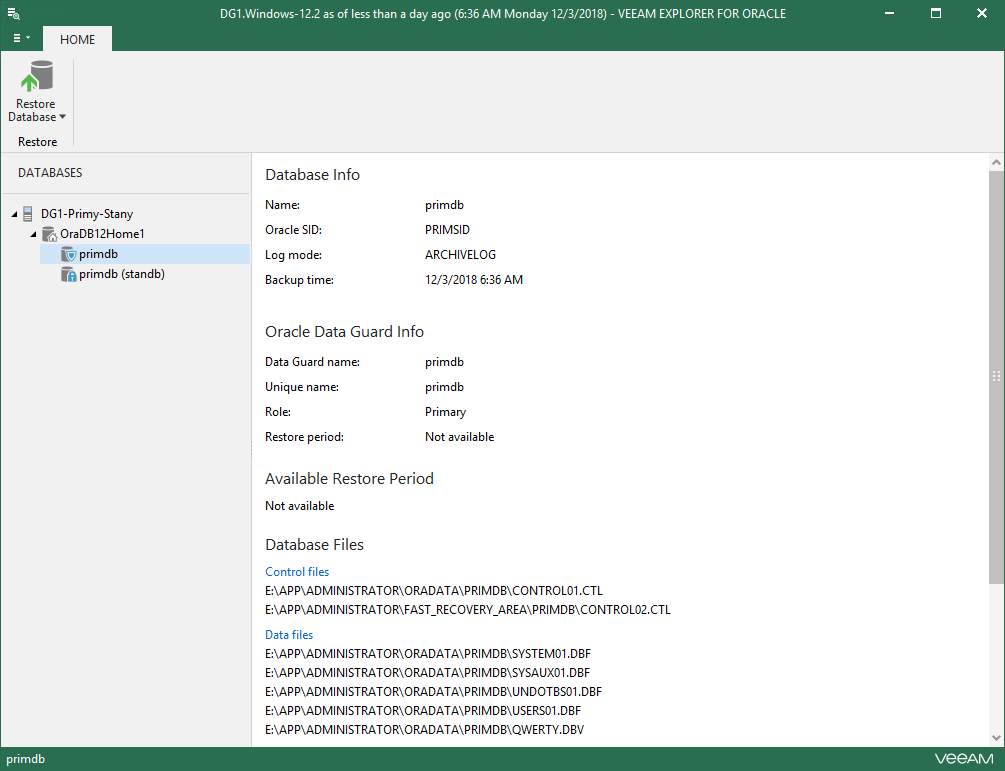Click the Backup time value 12/3/2018 6:36 AM
The image size is (1005, 771).
click(474, 279)
